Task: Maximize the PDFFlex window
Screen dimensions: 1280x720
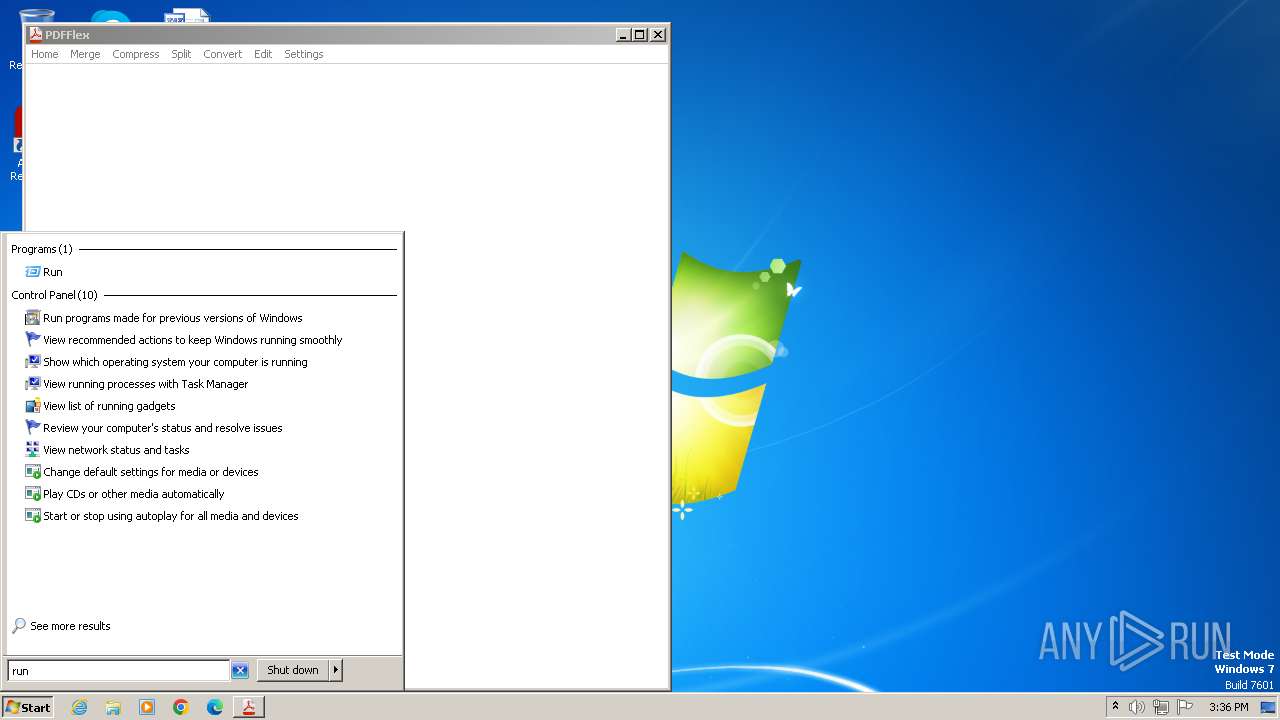Action: [x=640, y=34]
